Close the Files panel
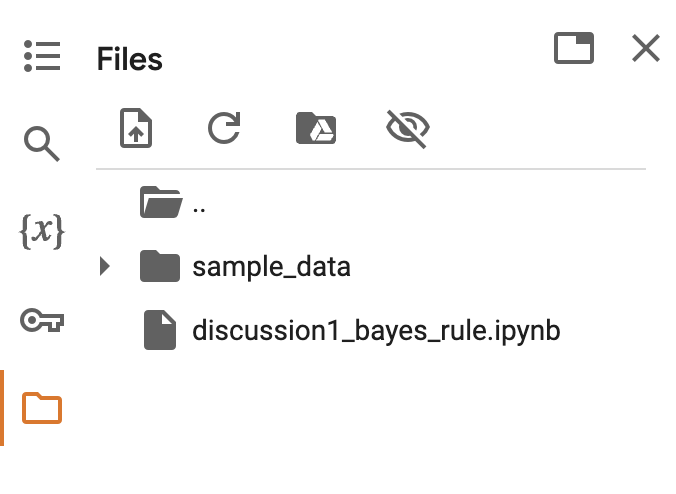The width and height of the screenshot is (676, 494). coord(646,48)
